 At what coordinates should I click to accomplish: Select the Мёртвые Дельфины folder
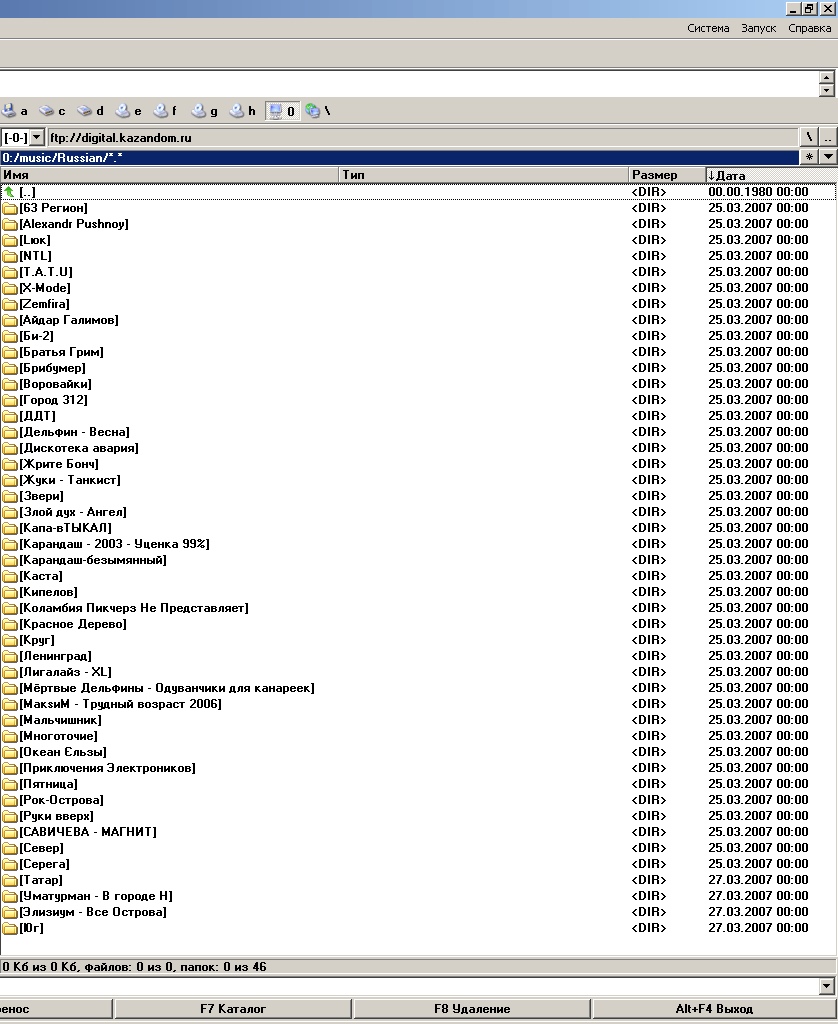coord(418,688)
